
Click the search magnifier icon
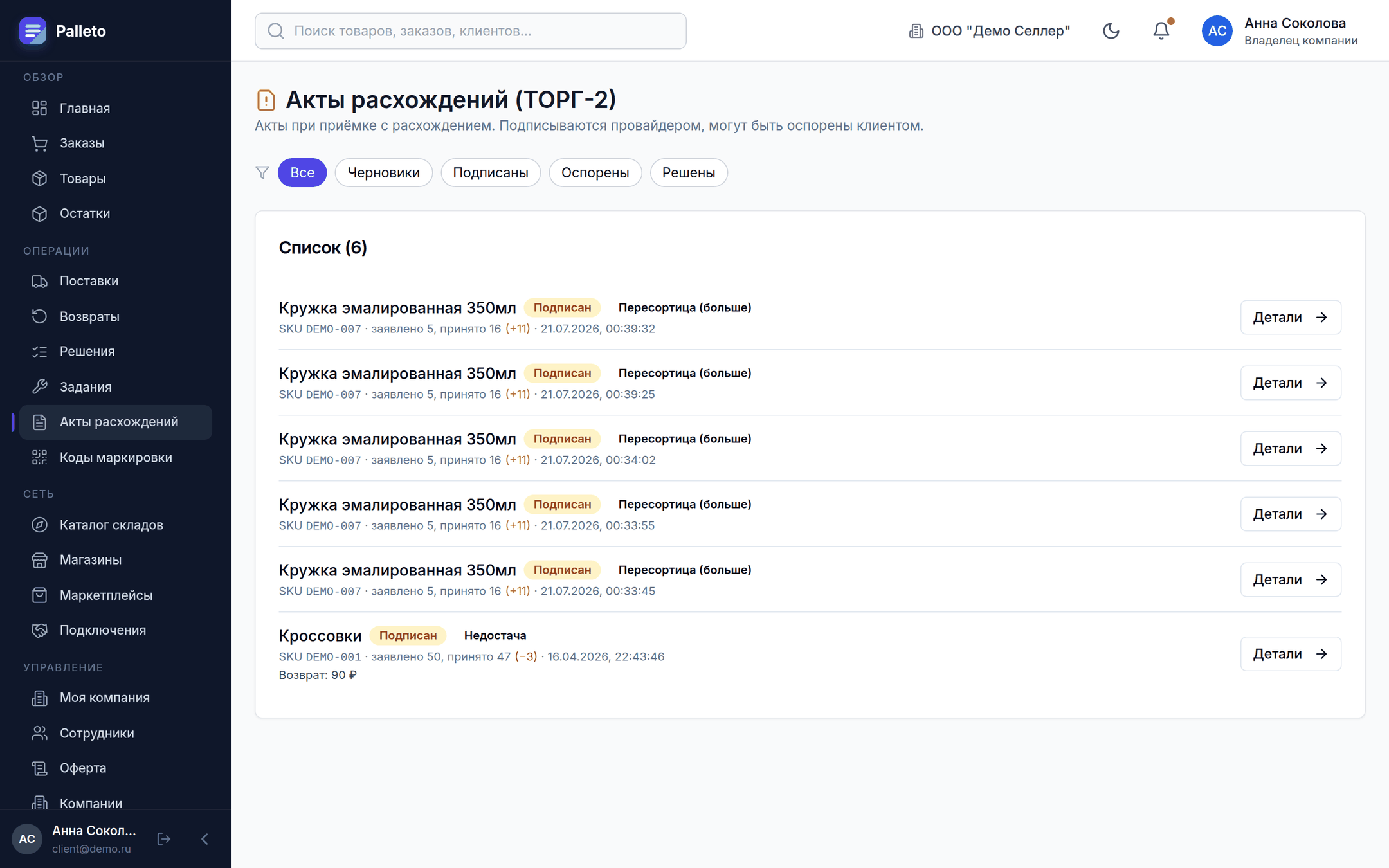[x=276, y=31]
